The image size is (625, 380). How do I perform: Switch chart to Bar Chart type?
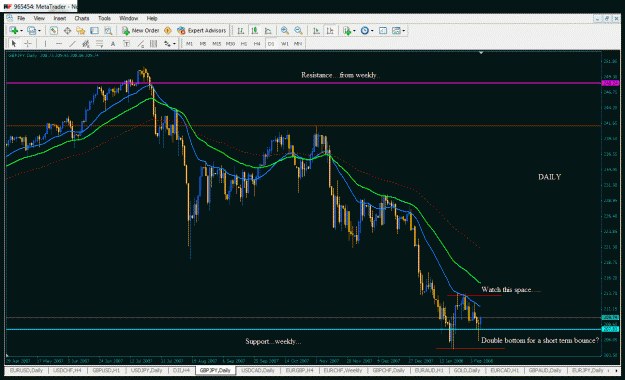(241, 31)
